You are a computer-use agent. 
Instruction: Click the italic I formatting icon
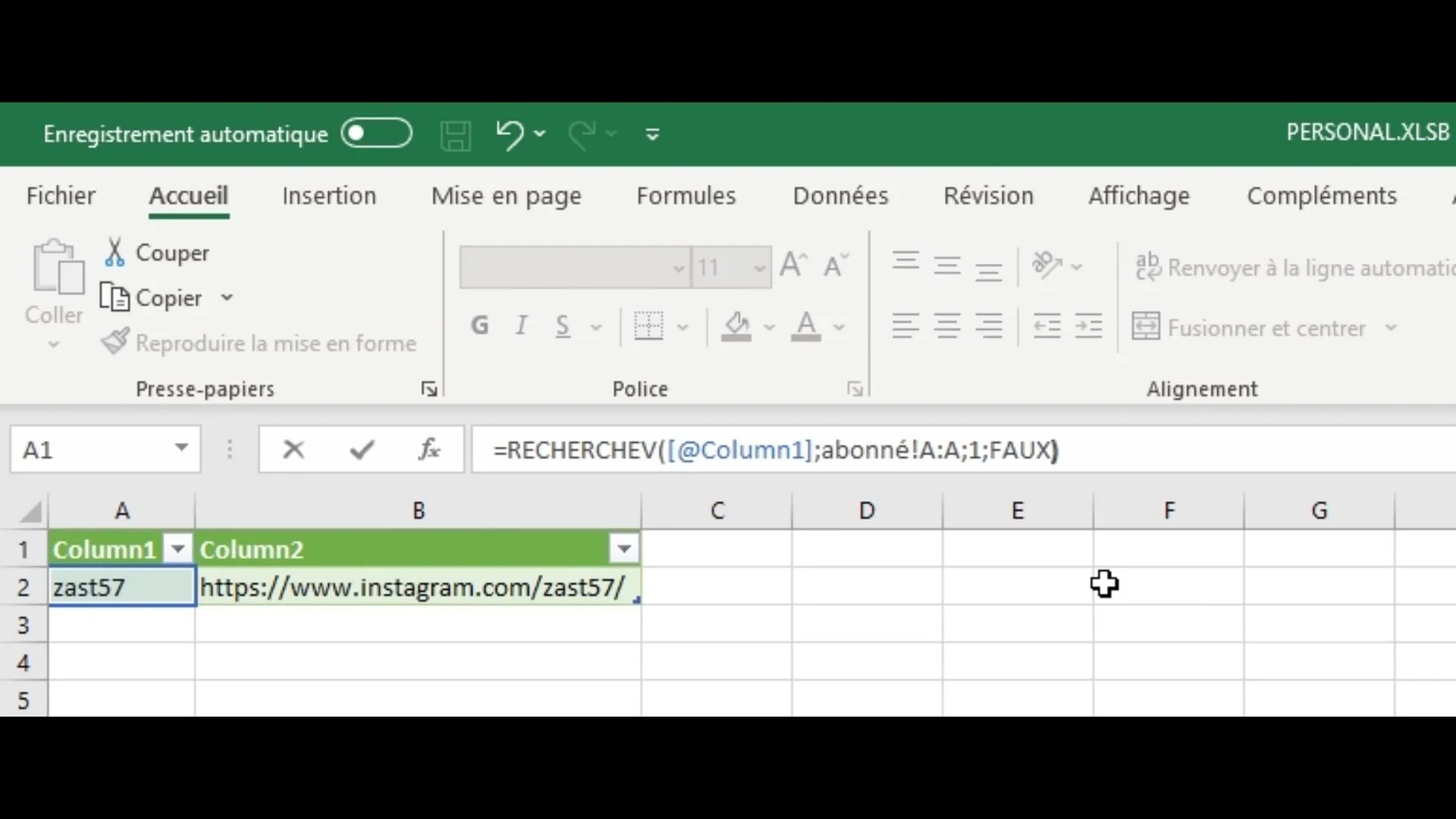coord(521,326)
